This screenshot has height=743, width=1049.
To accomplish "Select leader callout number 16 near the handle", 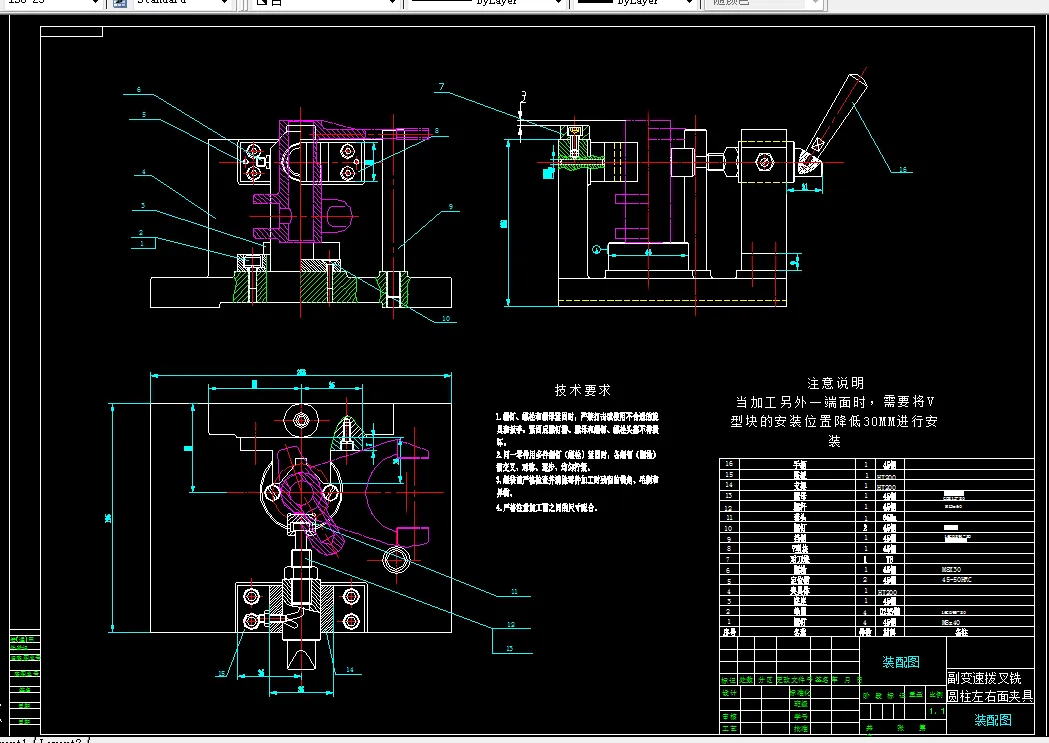I will tap(902, 170).
